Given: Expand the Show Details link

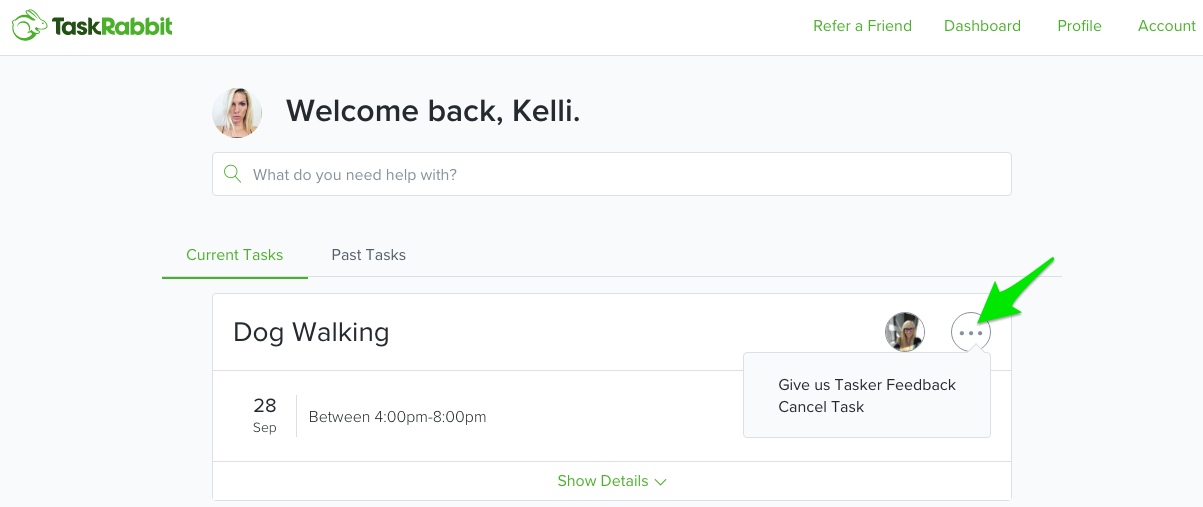Looking at the screenshot, I should [x=612, y=481].
